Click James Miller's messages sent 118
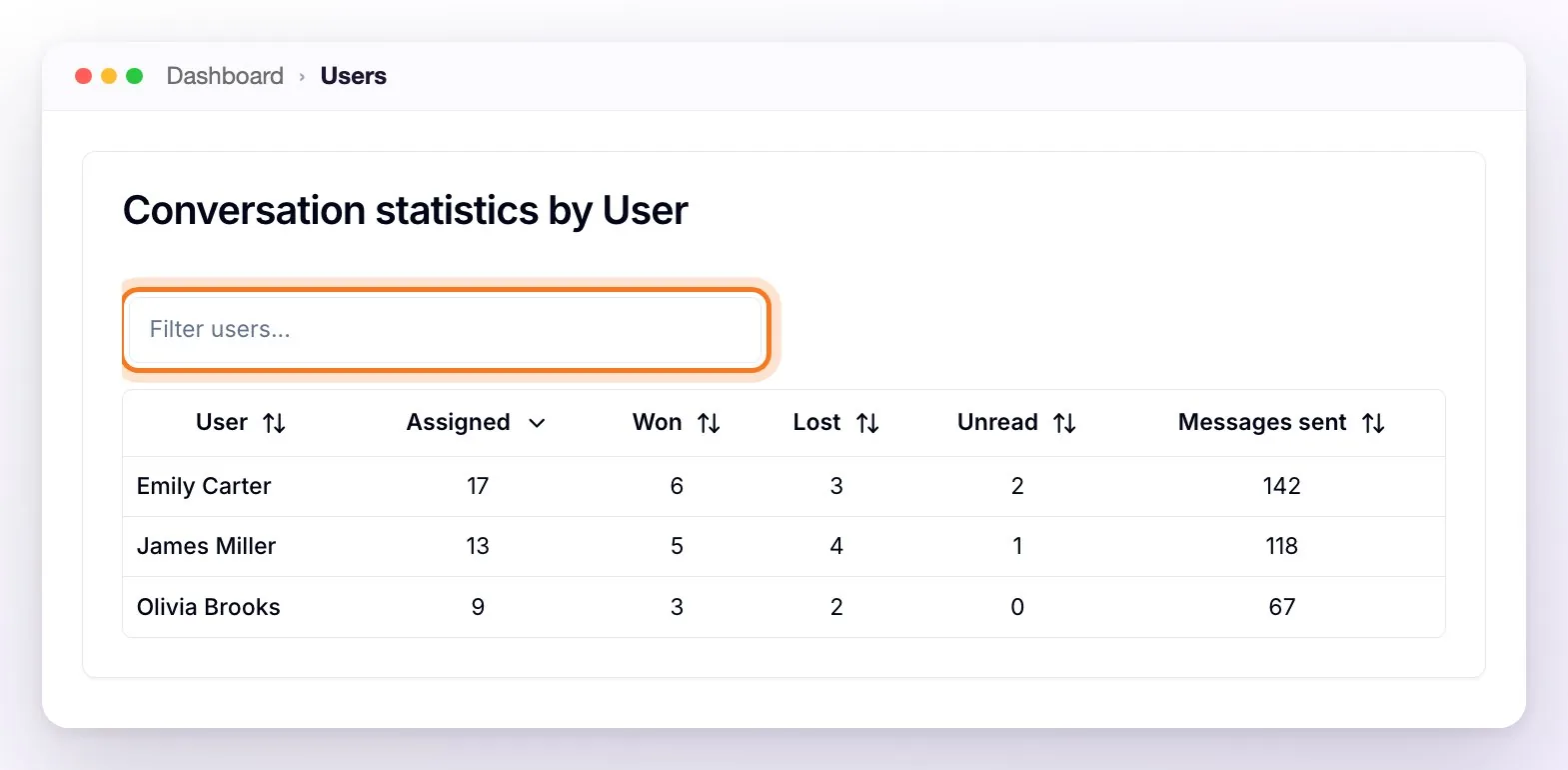1568x770 pixels. (x=1282, y=546)
